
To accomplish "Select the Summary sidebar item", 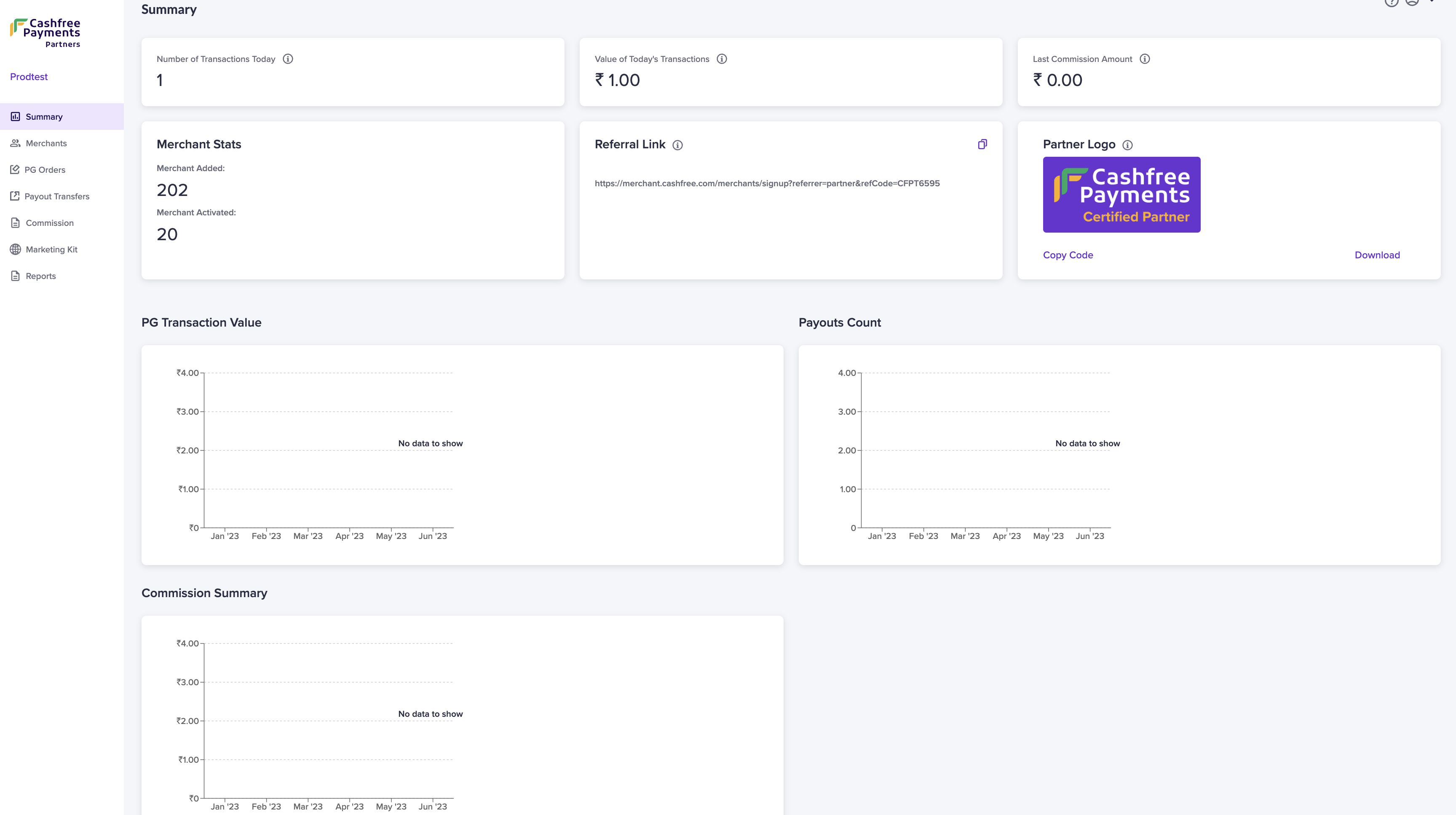I will [x=43, y=117].
